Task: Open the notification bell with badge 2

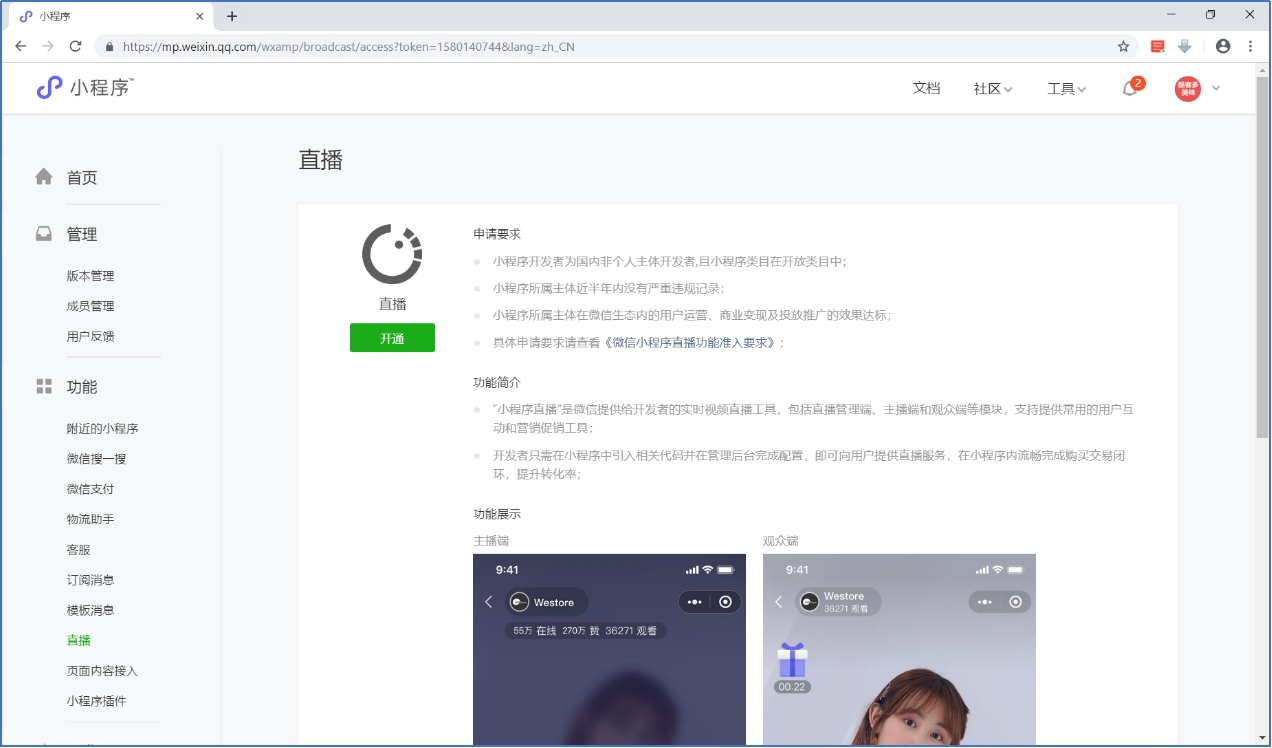Action: pyautogui.click(x=1130, y=88)
